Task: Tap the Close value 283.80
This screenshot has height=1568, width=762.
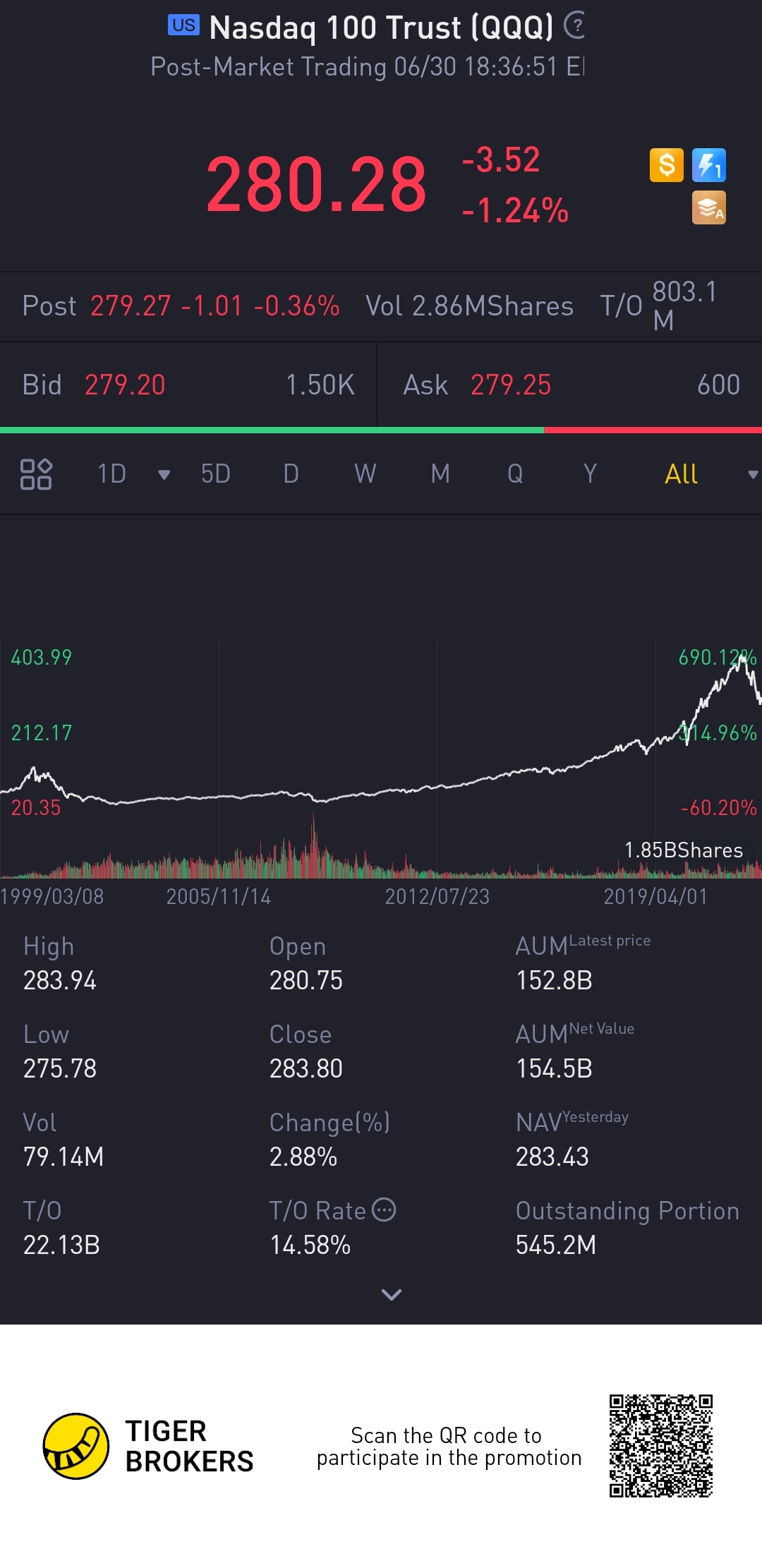Action: pyautogui.click(x=306, y=1068)
